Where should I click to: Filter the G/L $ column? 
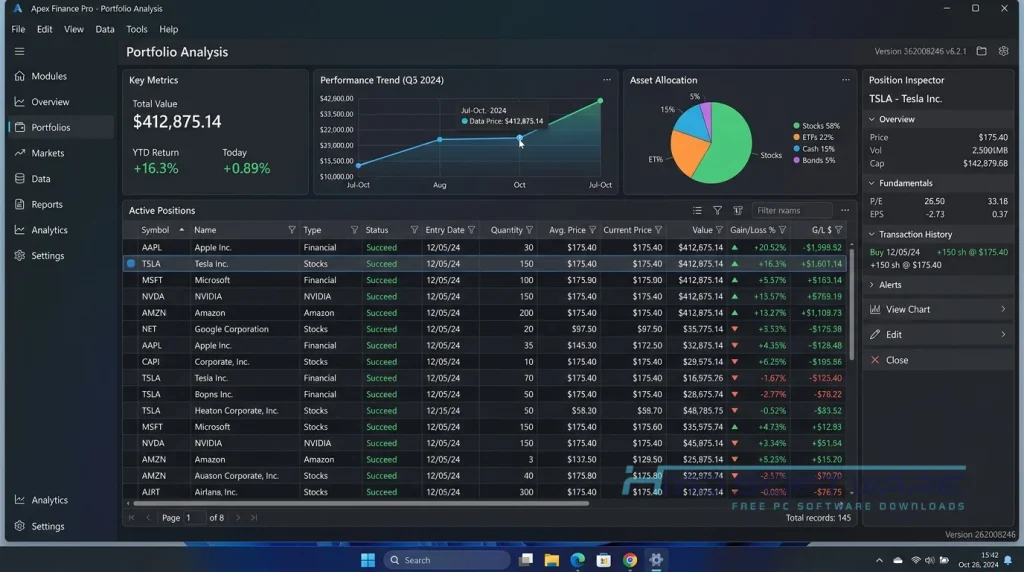(839, 230)
